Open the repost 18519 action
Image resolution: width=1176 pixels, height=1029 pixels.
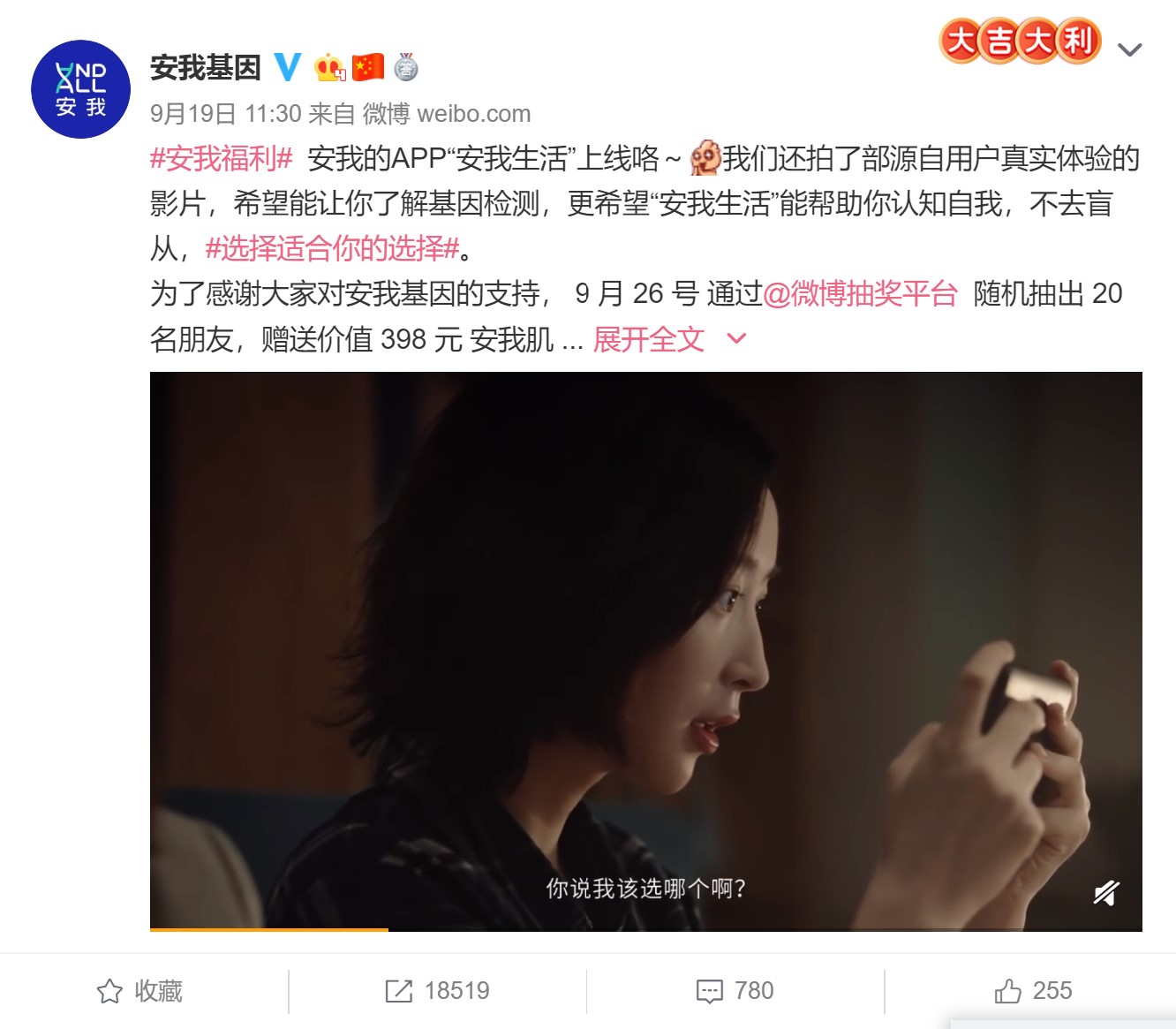pos(437,991)
